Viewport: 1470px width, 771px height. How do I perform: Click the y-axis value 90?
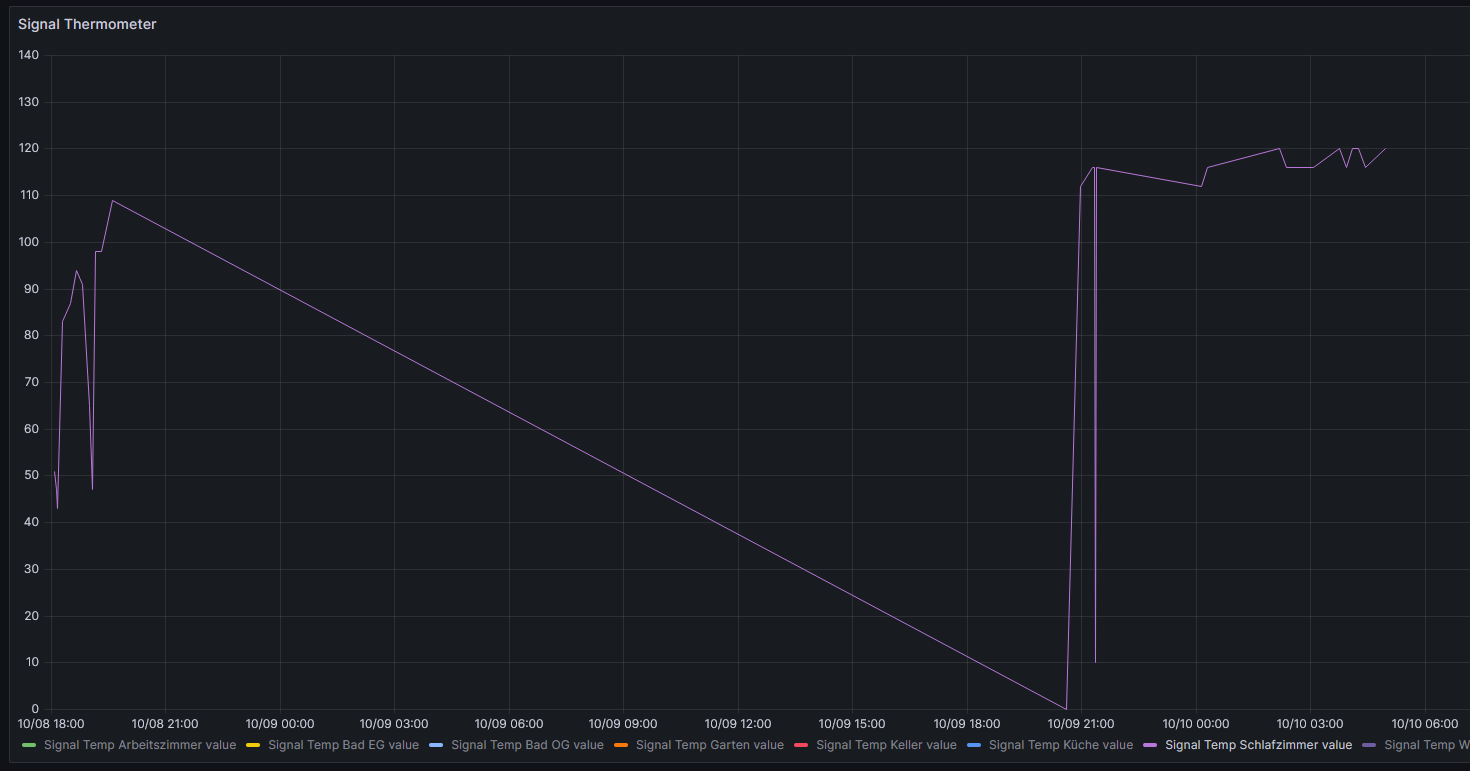(31, 289)
